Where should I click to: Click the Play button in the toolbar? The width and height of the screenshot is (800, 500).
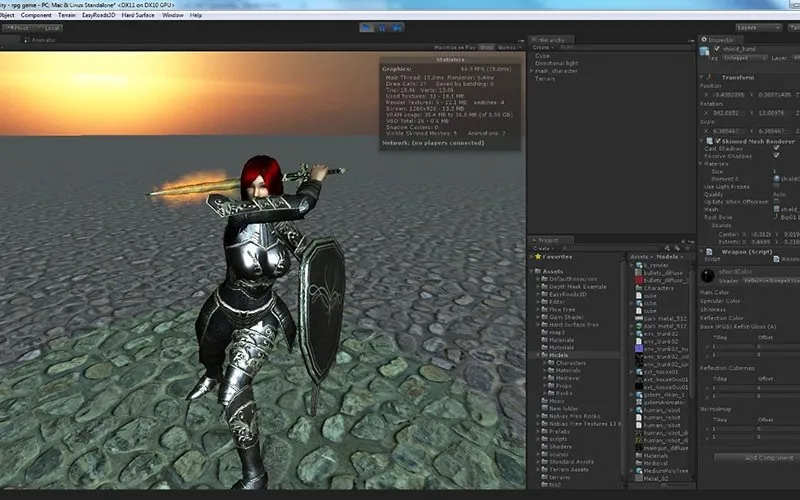pos(366,28)
